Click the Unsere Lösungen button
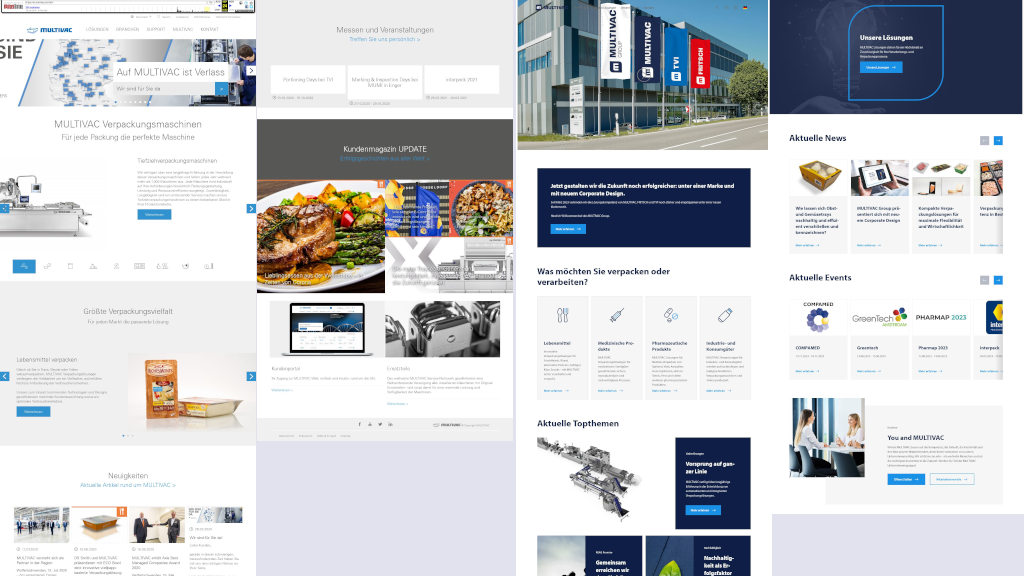Viewport: 1024px width, 576px height. click(x=881, y=67)
